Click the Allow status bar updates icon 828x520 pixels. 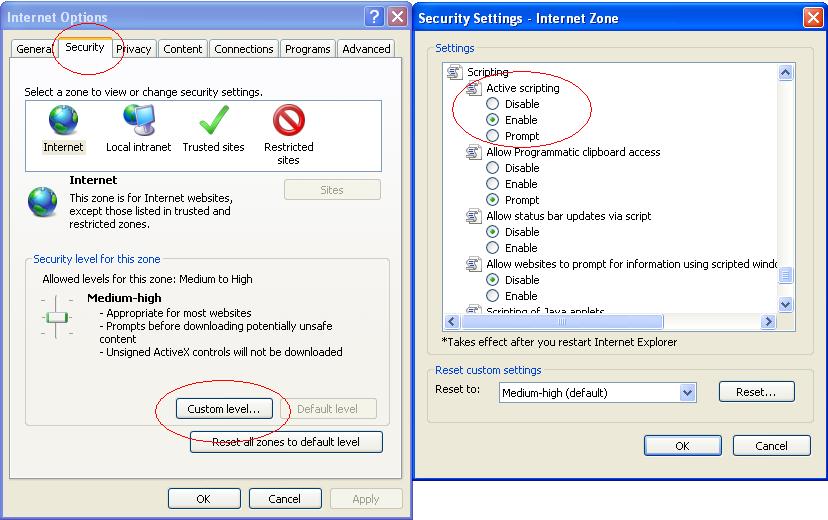coord(473,216)
